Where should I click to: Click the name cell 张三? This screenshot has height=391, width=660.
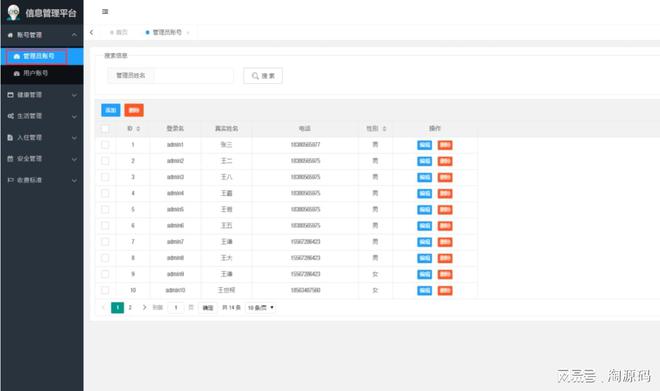(x=226, y=145)
